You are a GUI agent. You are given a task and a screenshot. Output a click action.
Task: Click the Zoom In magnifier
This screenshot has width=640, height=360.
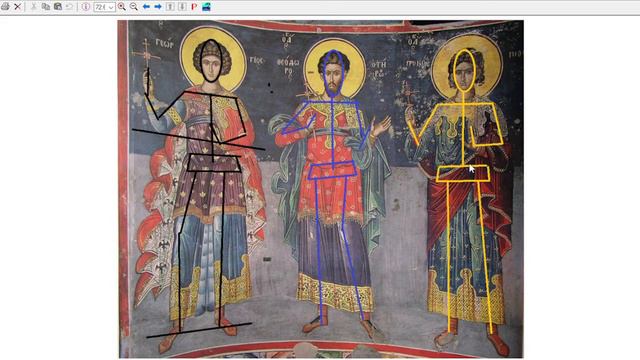coord(122,7)
